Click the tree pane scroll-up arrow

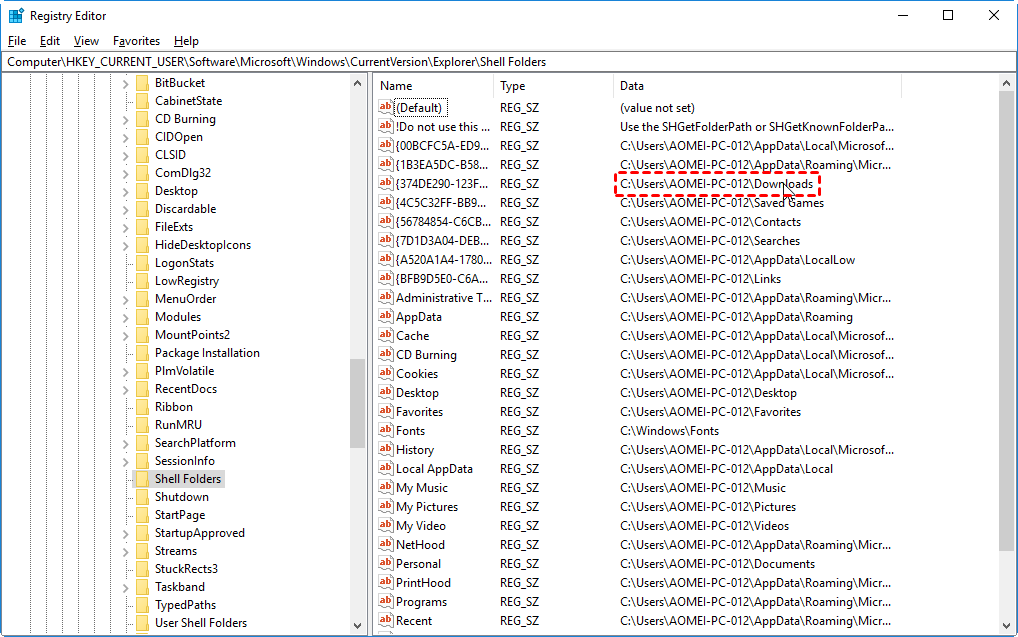[357, 83]
